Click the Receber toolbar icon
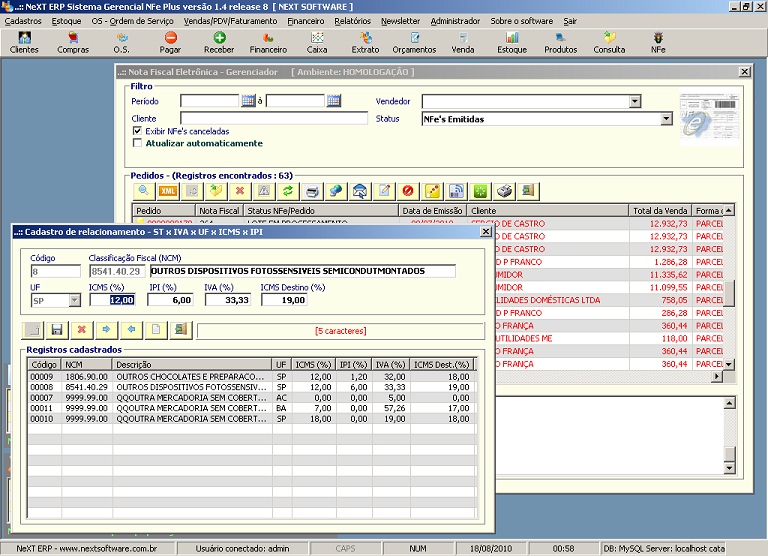Viewport: 768px width, 556px height. 219,43
